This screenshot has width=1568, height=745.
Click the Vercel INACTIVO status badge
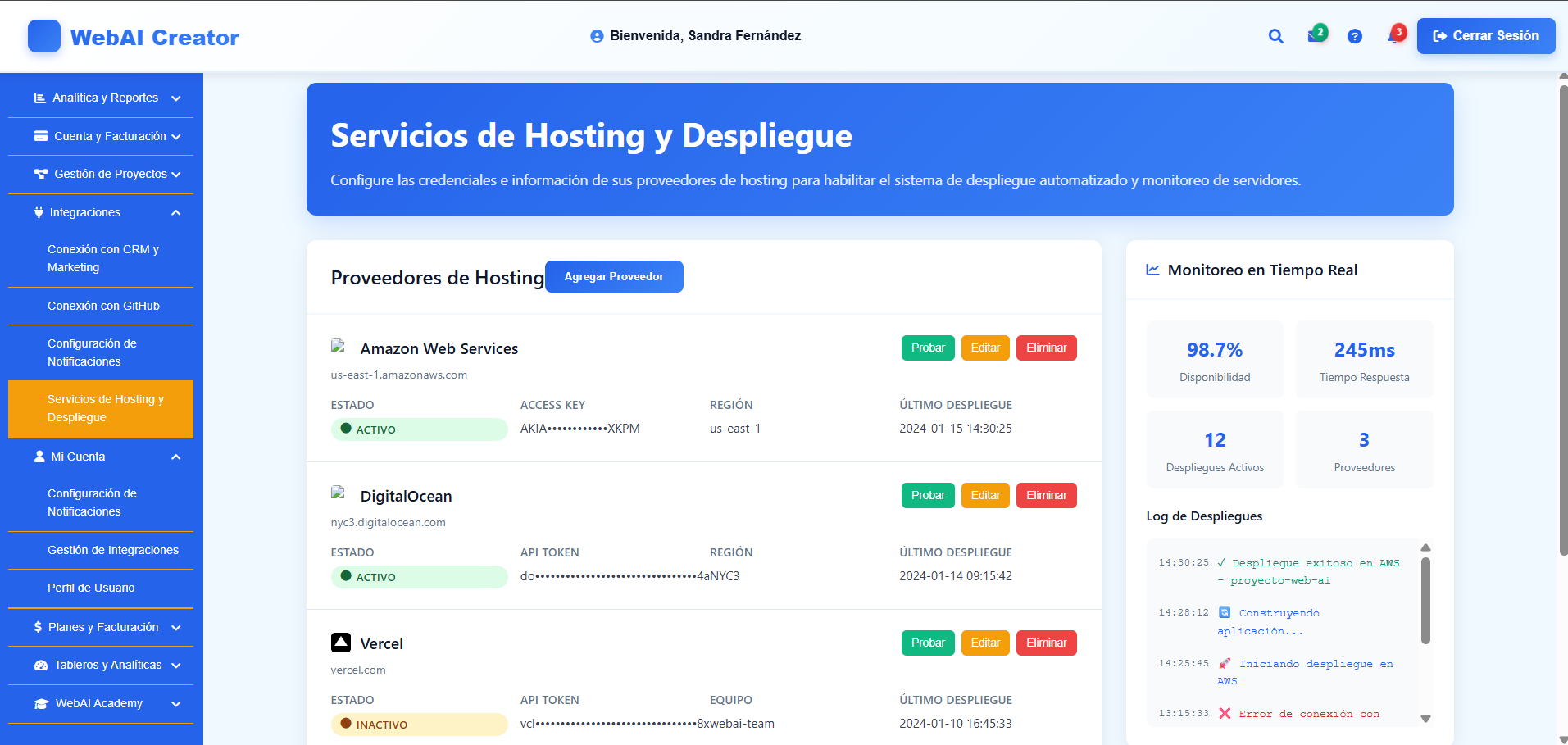(419, 724)
